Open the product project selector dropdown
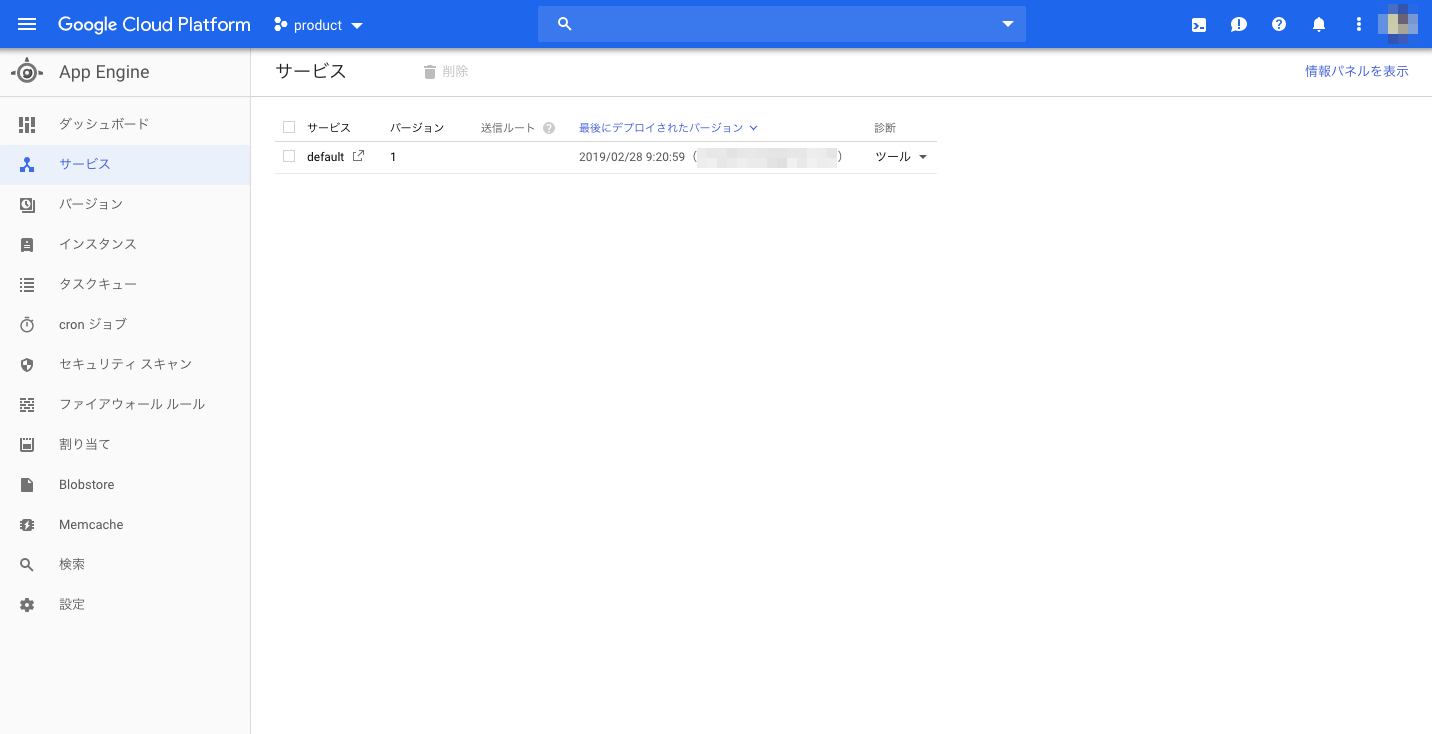The width and height of the screenshot is (1432, 734). [x=318, y=24]
